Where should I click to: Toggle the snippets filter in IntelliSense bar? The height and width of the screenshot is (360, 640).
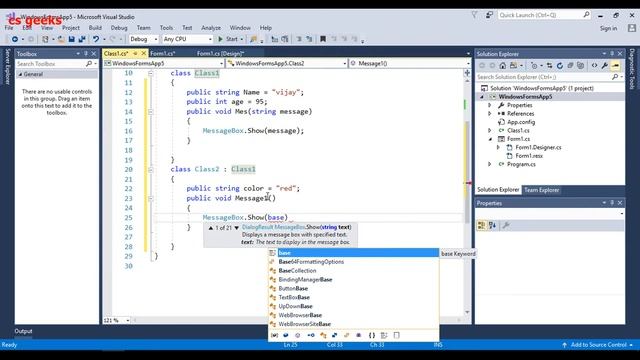(x=396, y=336)
